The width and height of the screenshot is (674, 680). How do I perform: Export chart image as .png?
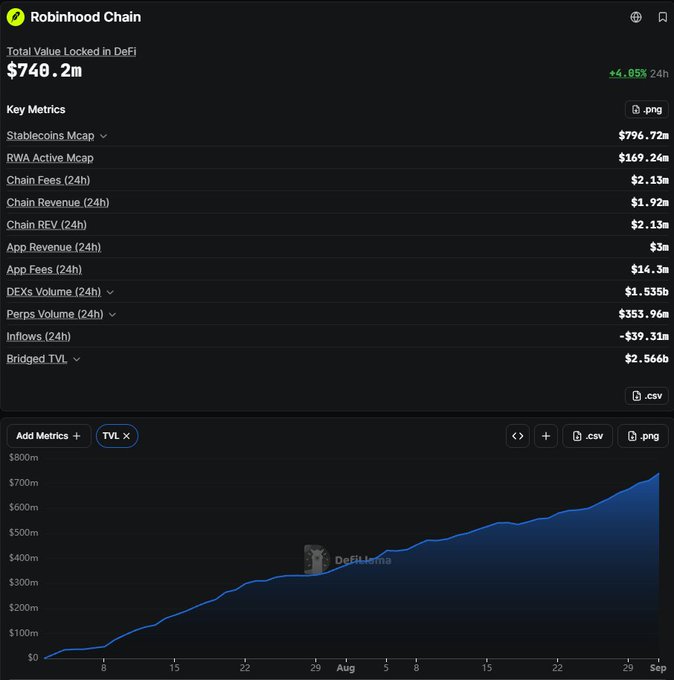tap(643, 436)
